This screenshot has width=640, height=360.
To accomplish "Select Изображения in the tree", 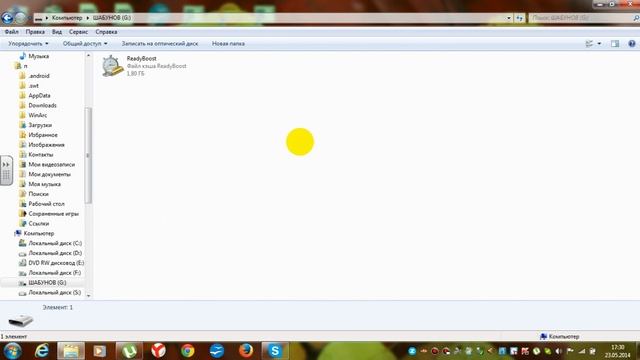I will [47, 145].
